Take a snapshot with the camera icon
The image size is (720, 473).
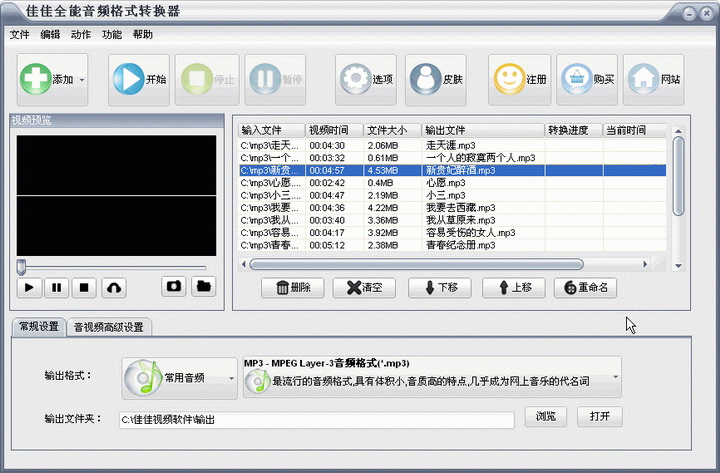point(174,286)
